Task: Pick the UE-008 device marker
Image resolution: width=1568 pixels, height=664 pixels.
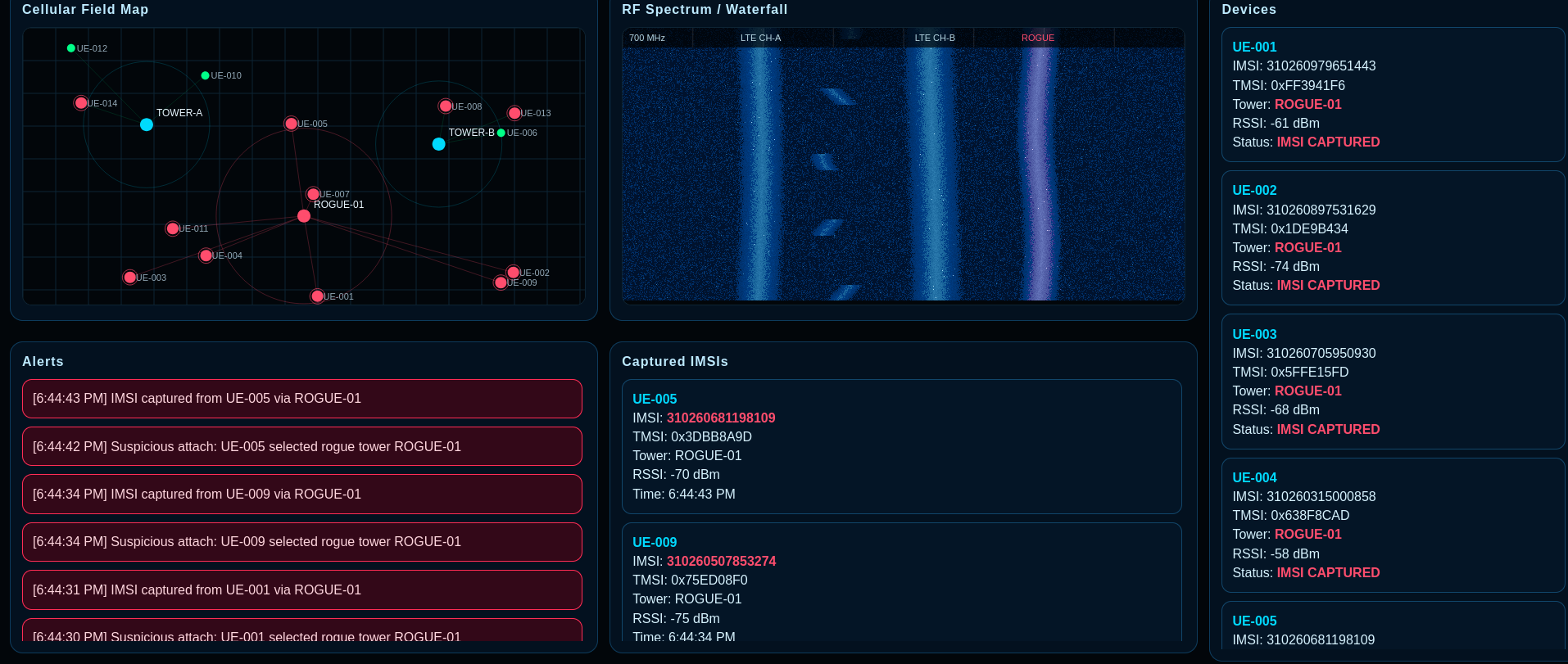Action: click(445, 106)
